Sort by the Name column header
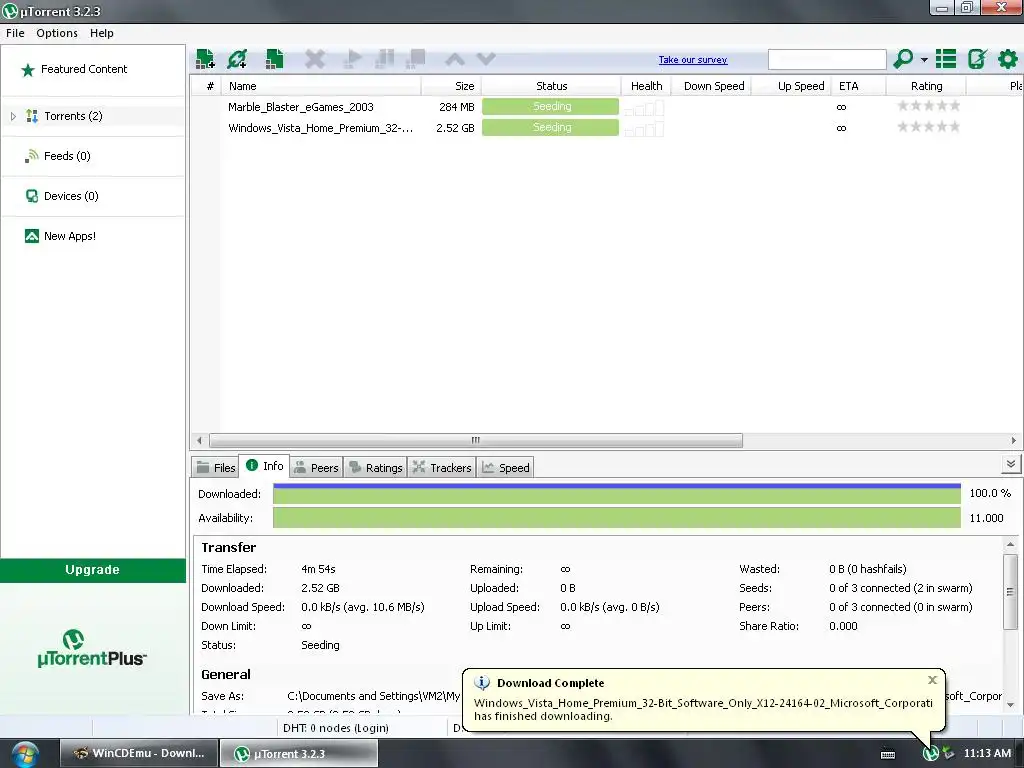The width and height of the screenshot is (1024, 768). point(321,86)
